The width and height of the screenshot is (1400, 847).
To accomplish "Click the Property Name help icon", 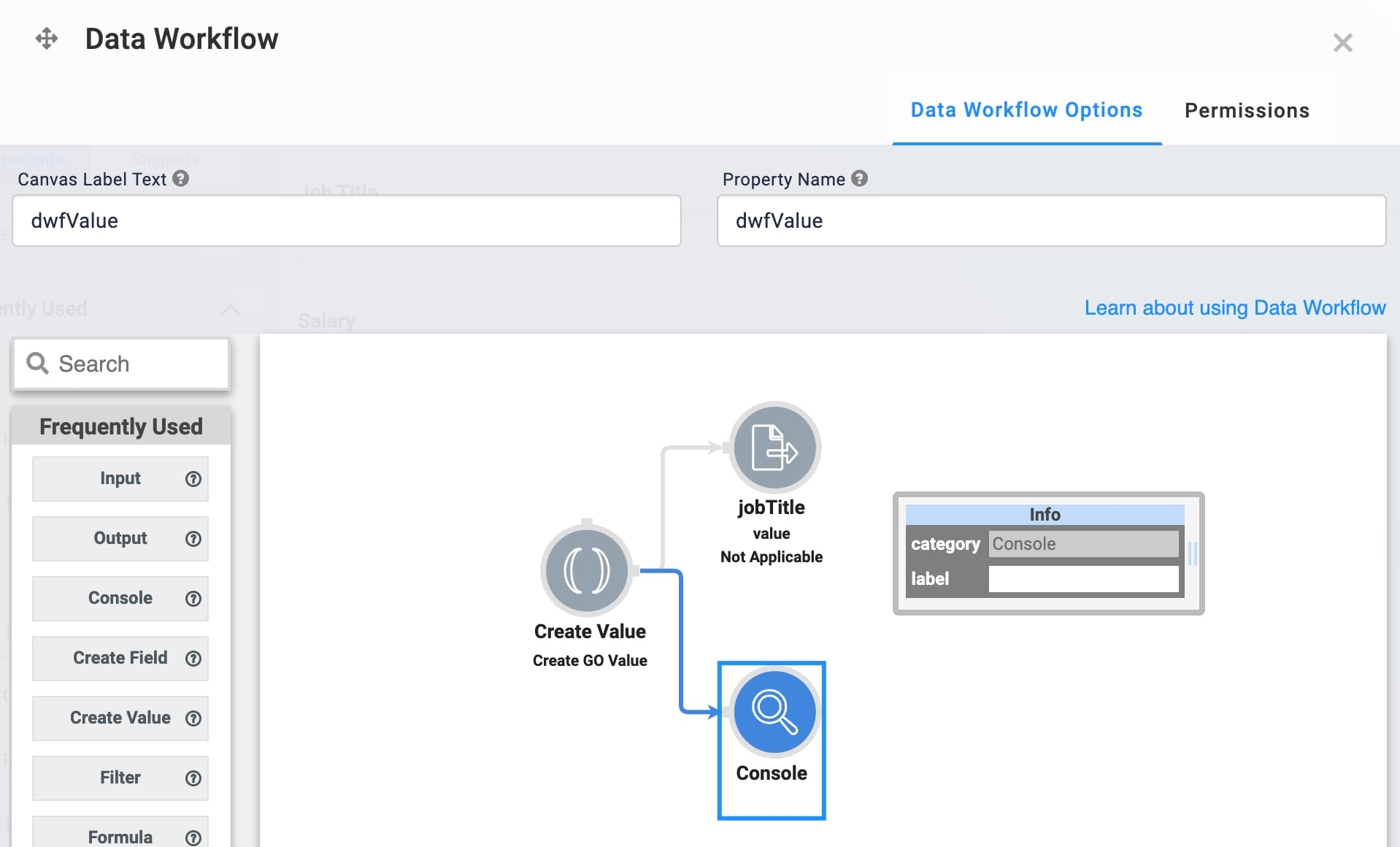I will (x=860, y=178).
